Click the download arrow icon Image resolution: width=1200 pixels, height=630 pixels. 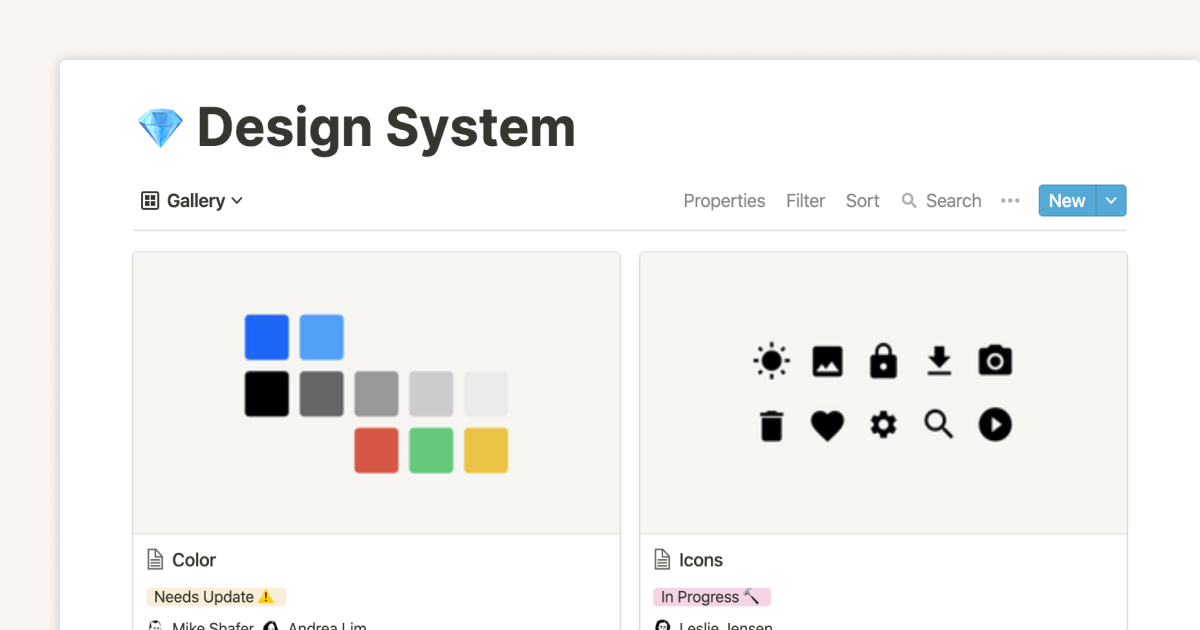939,361
